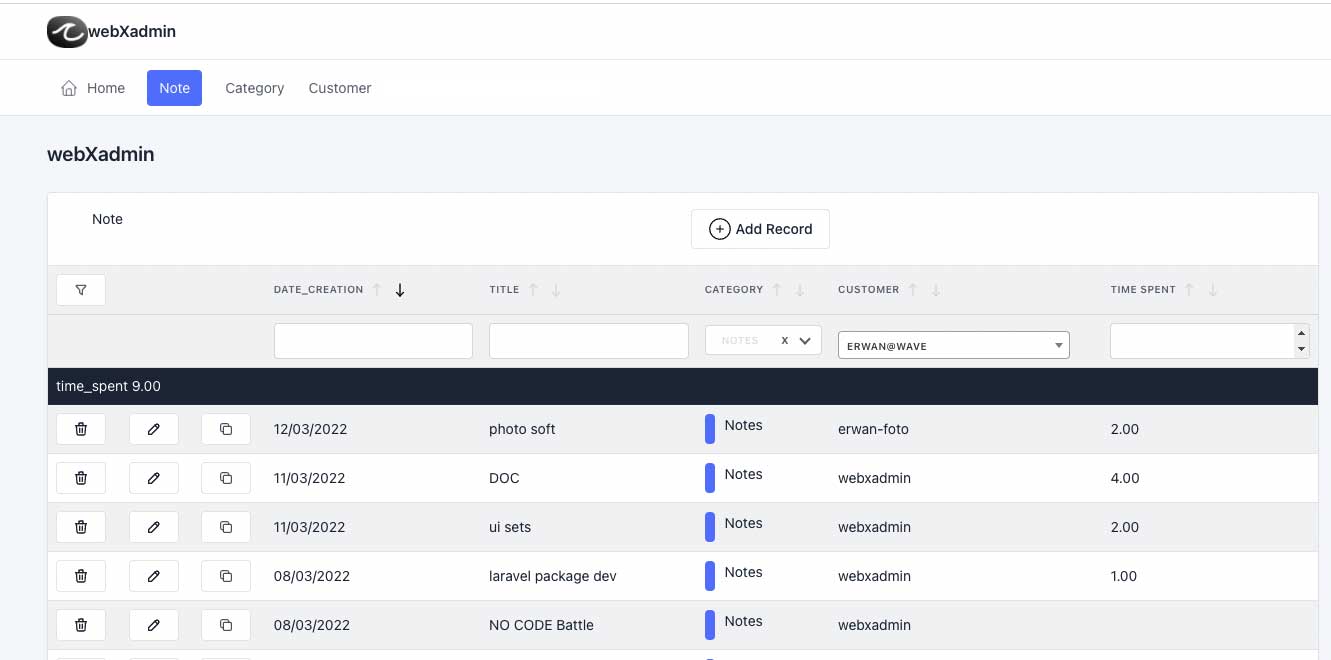Click the Home house icon

click(69, 88)
